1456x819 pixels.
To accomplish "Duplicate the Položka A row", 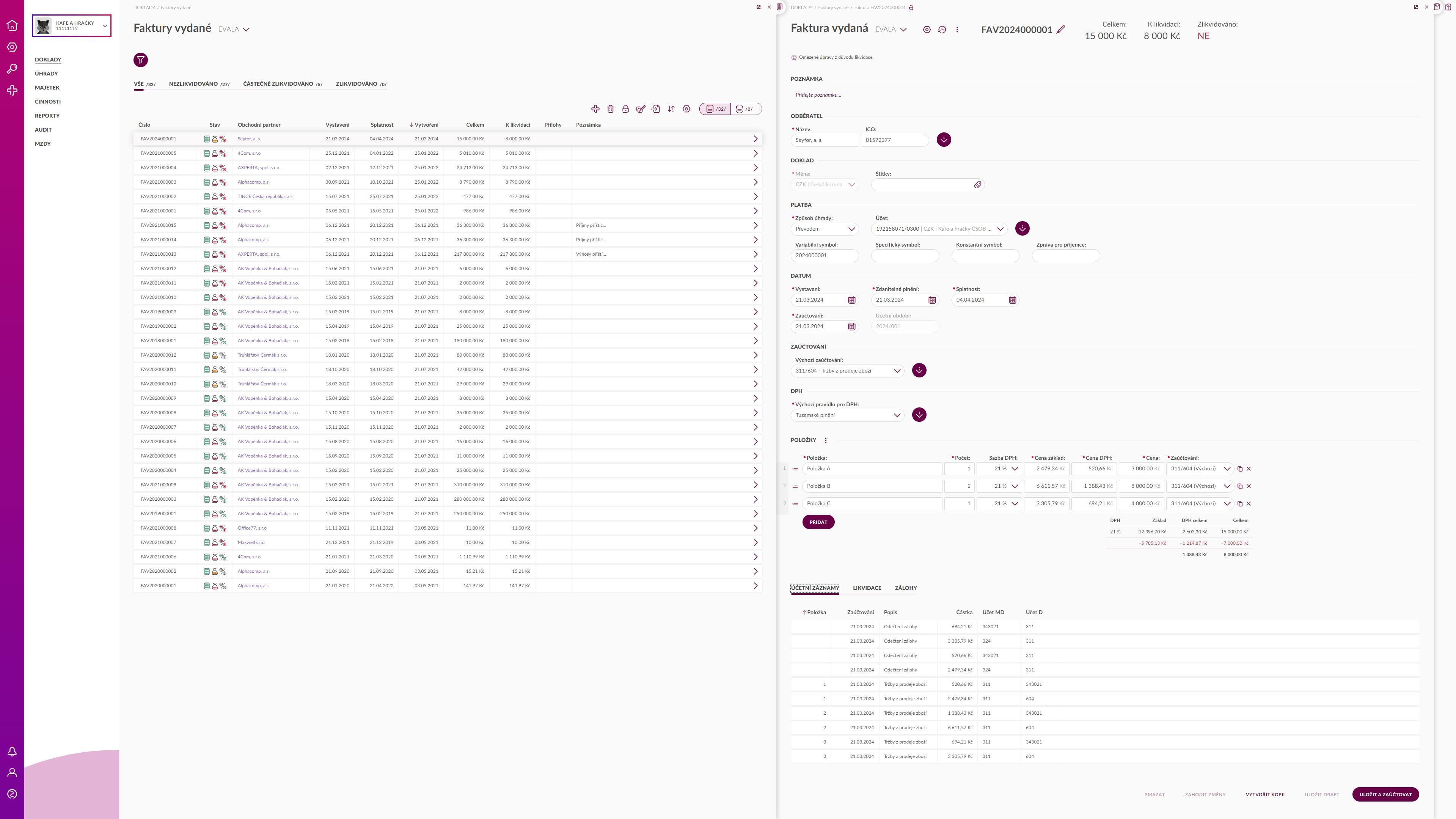I will point(1240,468).
